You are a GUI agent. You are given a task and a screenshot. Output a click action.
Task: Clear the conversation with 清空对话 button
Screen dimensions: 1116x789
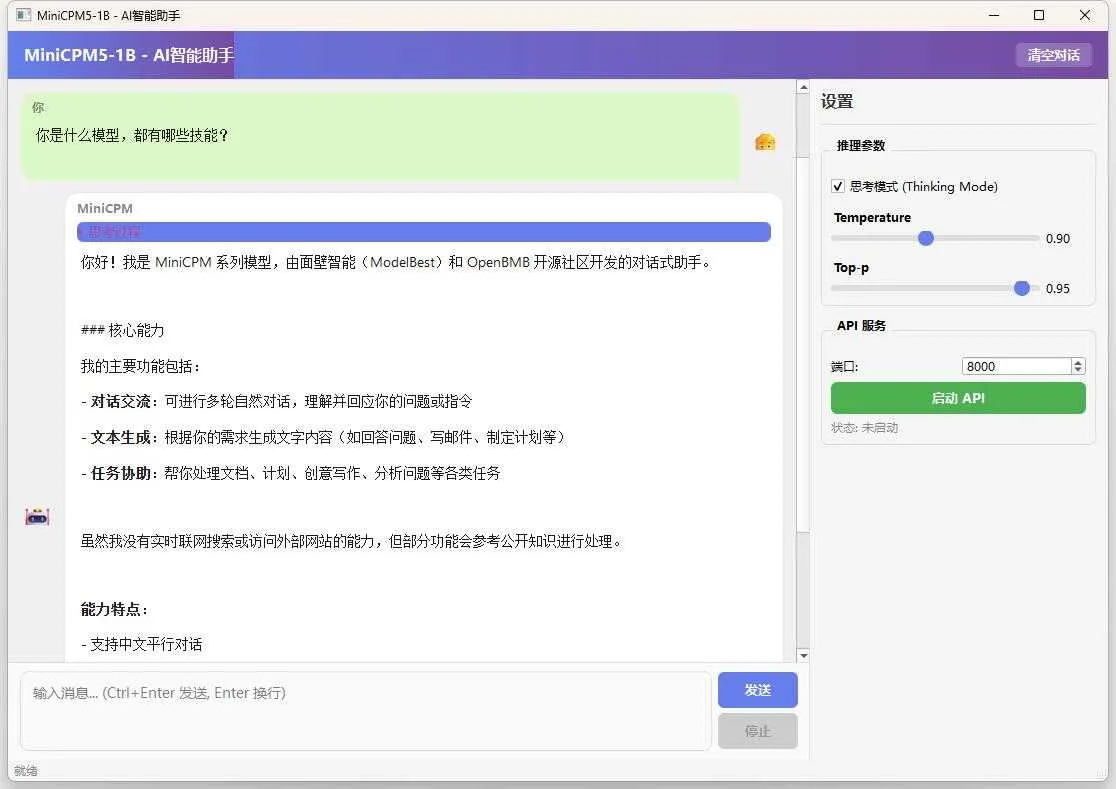coord(1053,55)
